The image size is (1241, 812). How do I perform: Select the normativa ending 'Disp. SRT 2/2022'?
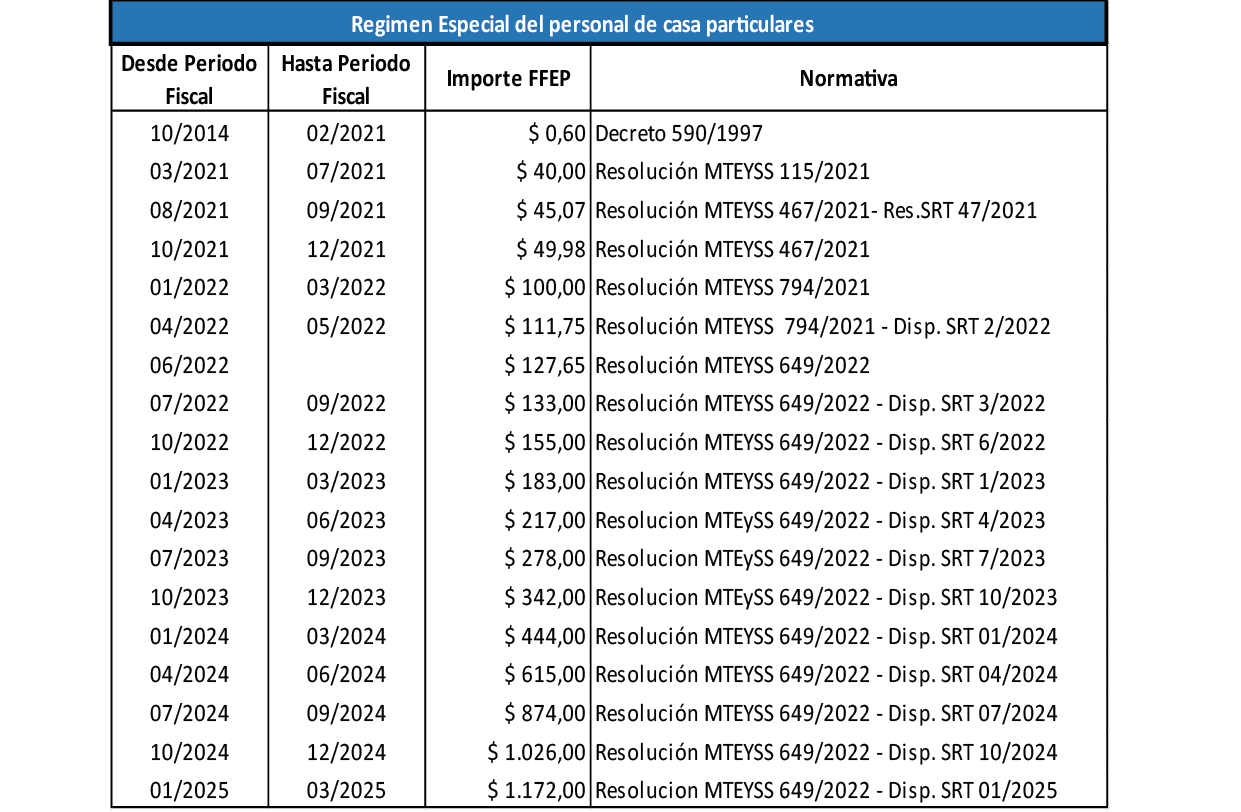click(822, 326)
